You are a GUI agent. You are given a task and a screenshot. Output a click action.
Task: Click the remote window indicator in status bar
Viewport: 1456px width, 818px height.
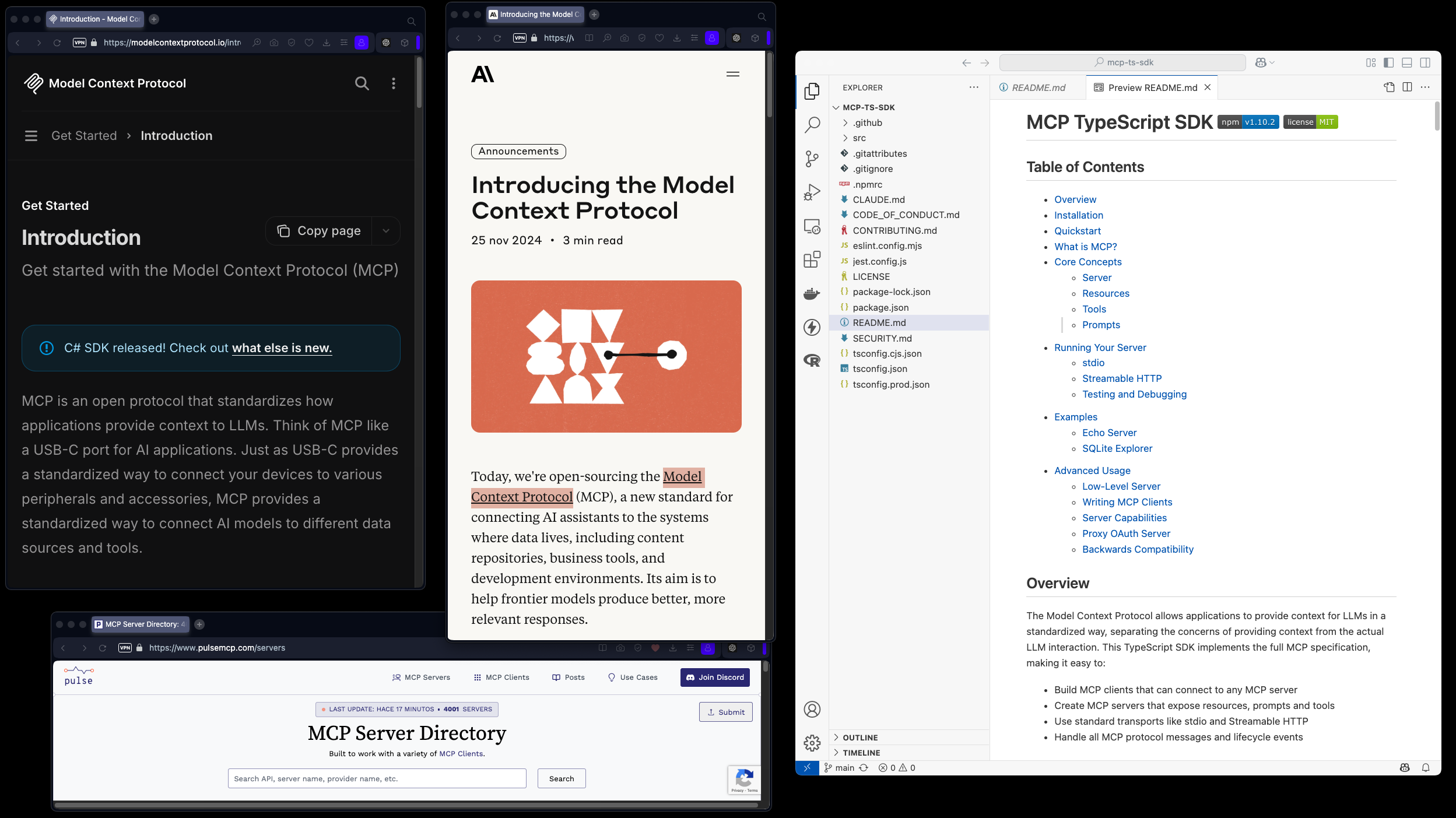click(807, 768)
